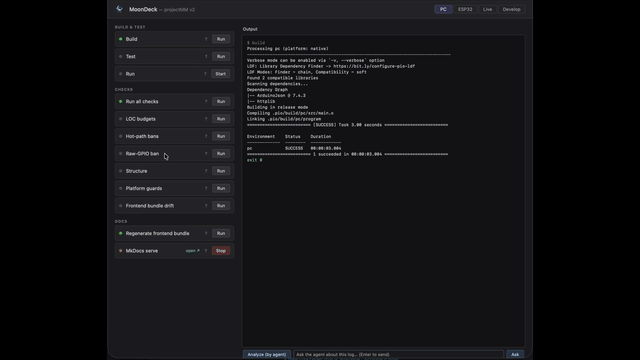640x360 pixels.
Task: Select the Build row label
Action: pos(131,39)
